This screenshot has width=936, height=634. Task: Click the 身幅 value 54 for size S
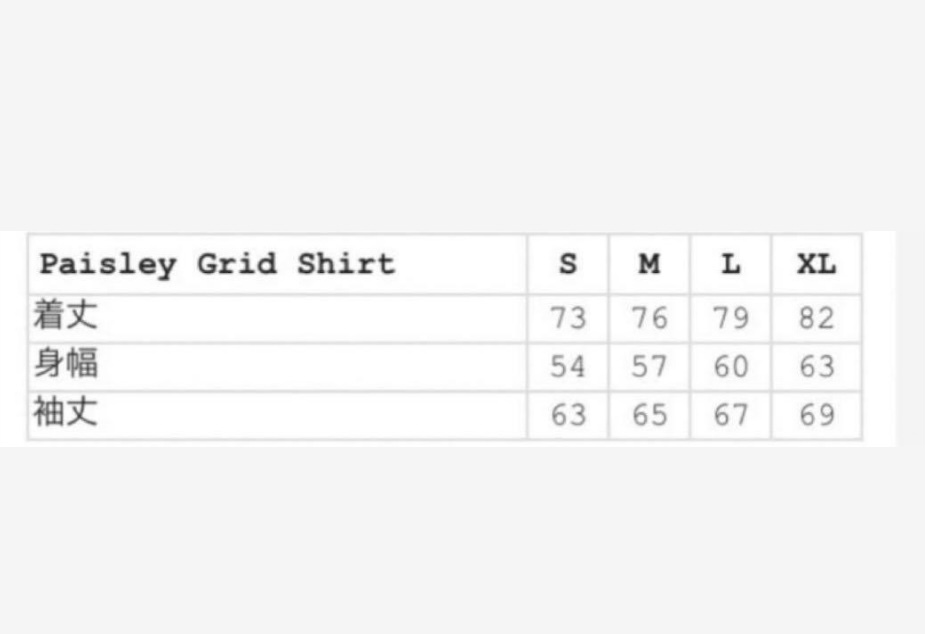(568, 367)
